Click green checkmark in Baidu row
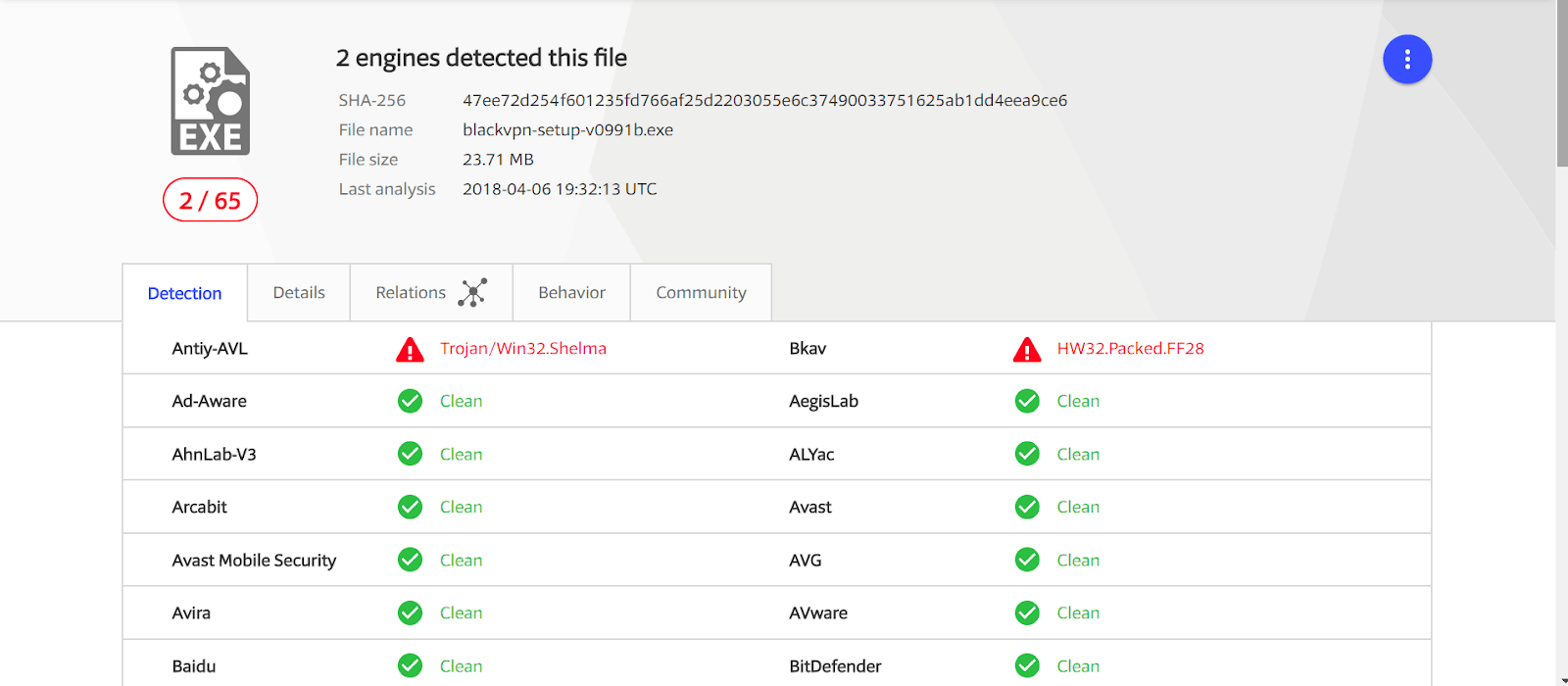Image resolution: width=1568 pixels, height=686 pixels. pyautogui.click(x=410, y=665)
